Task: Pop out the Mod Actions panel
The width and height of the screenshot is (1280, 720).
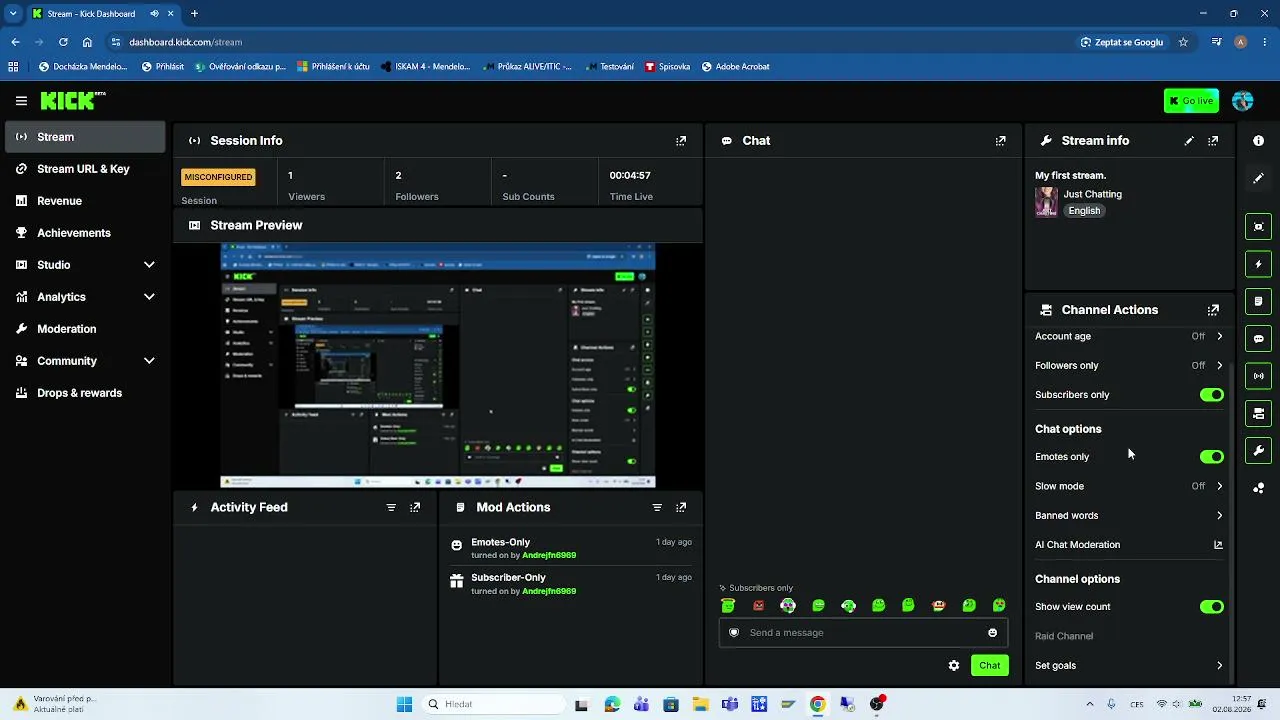Action: [x=681, y=507]
